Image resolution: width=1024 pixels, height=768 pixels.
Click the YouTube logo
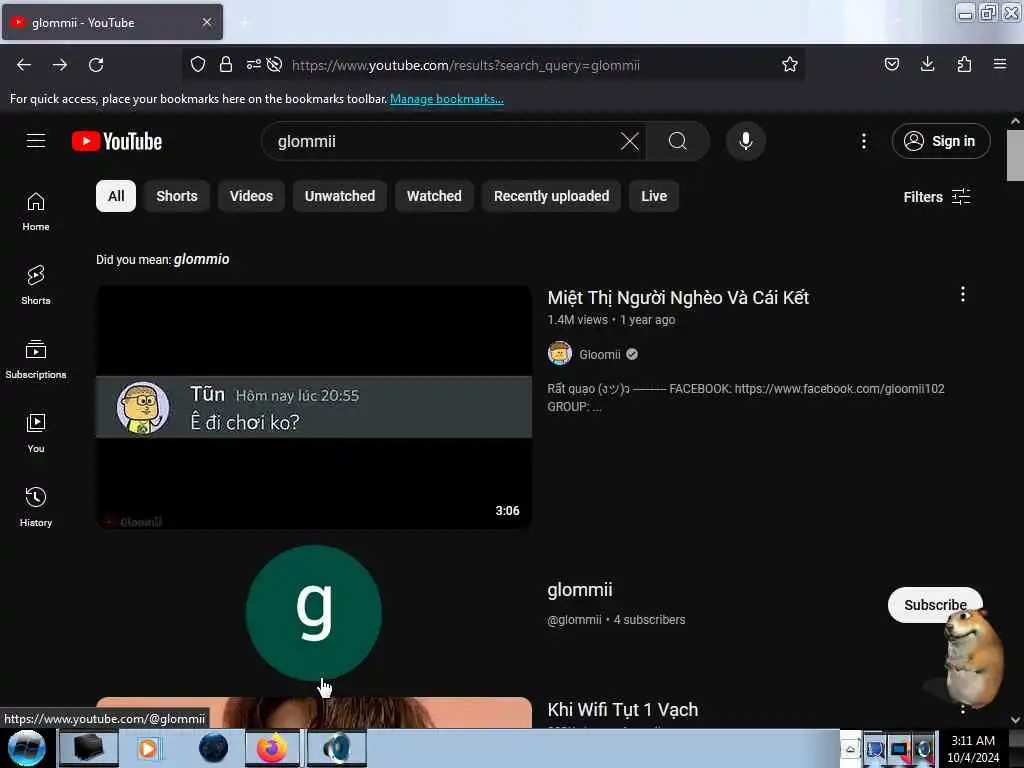point(117,141)
